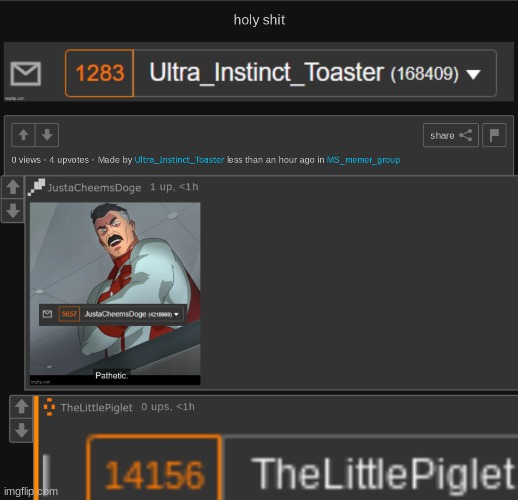
Task: Open the JustaCheemsDoge commenter profile name
Action: pos(94,187)
